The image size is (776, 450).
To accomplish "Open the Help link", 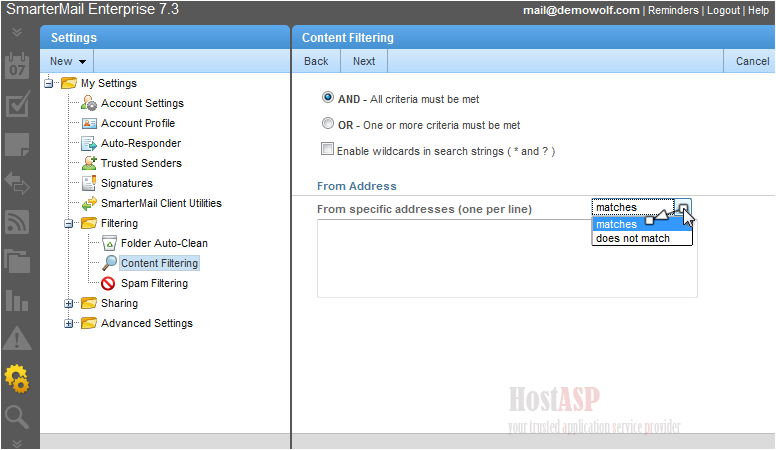I will click(x=758, y=10).
